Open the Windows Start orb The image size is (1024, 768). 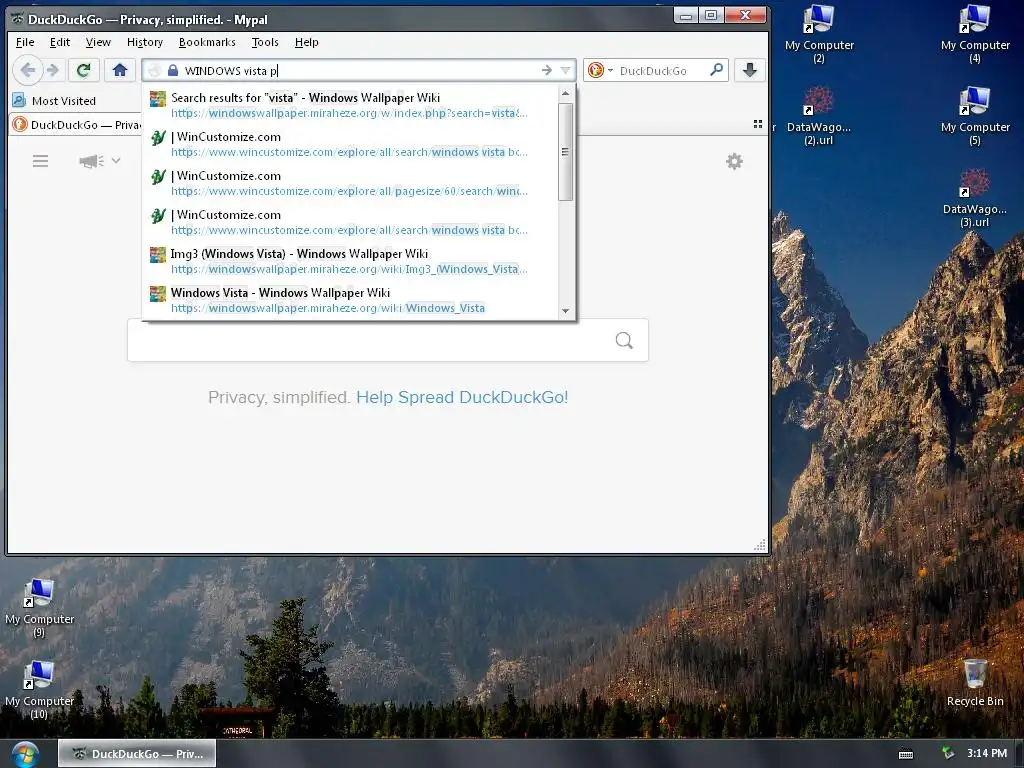(x=25, y=754)
